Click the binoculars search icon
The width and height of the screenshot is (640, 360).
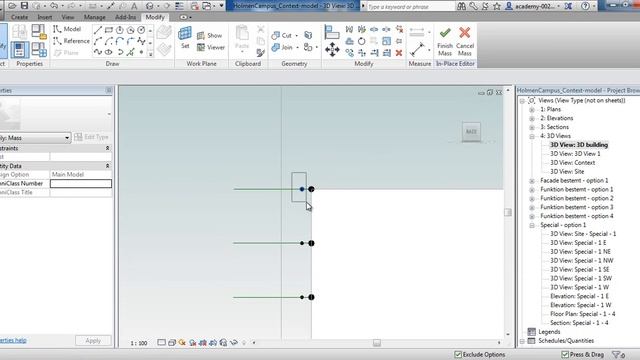coord(461,6)
